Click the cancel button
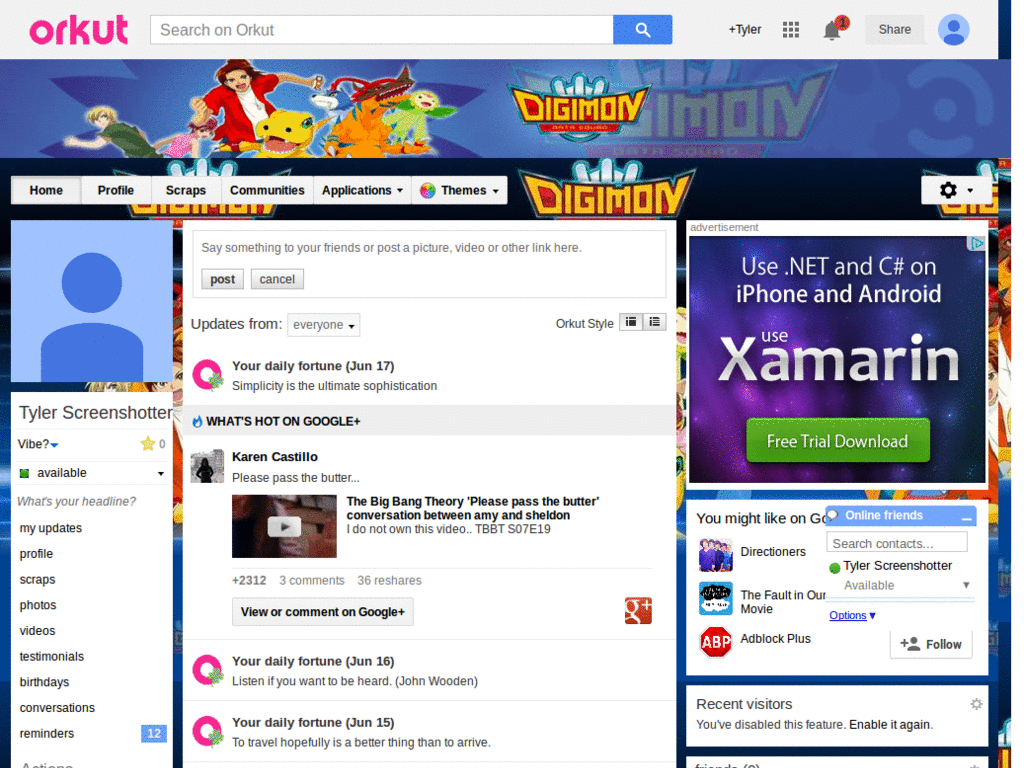The height and width of the screenshot is (768, 1024). tap(277, 279)
